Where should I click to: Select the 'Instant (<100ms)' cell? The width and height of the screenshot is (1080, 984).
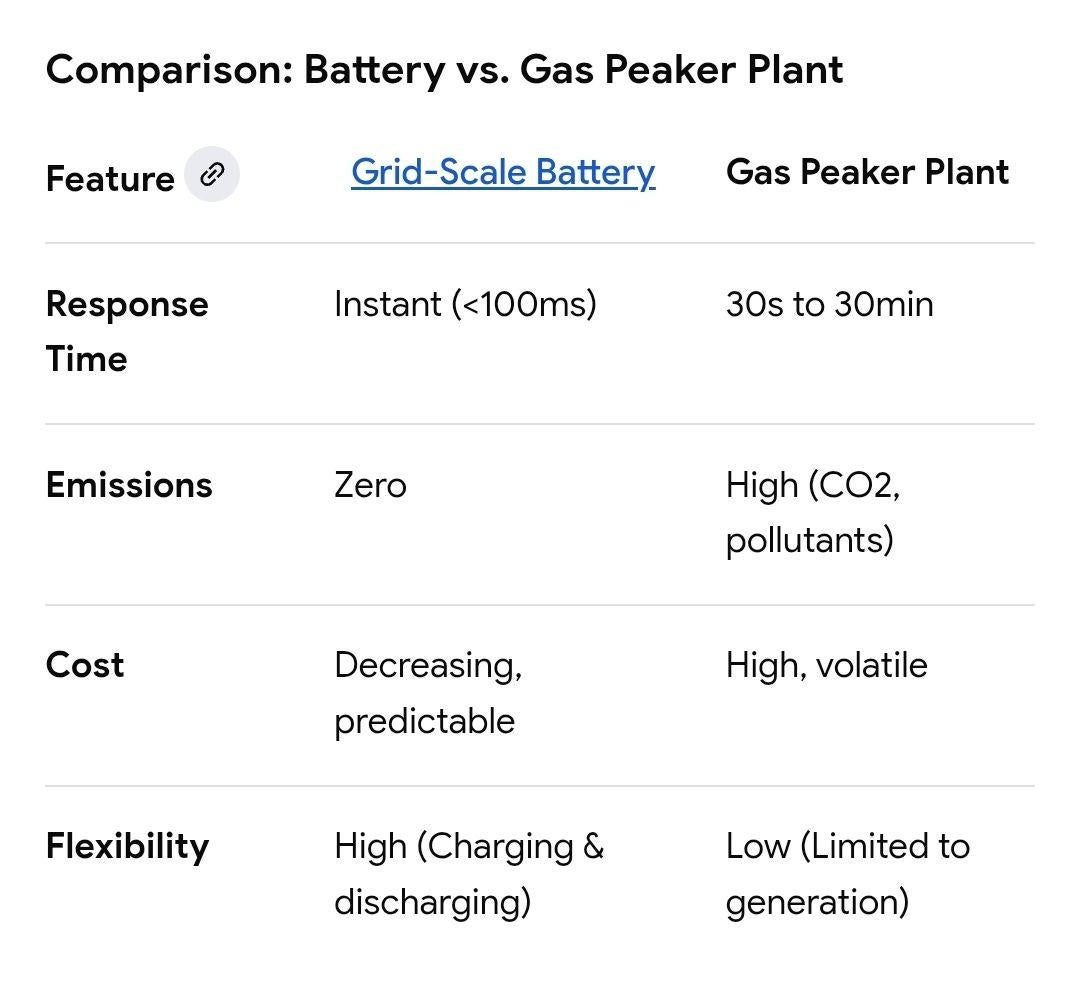tap(465, 304)
